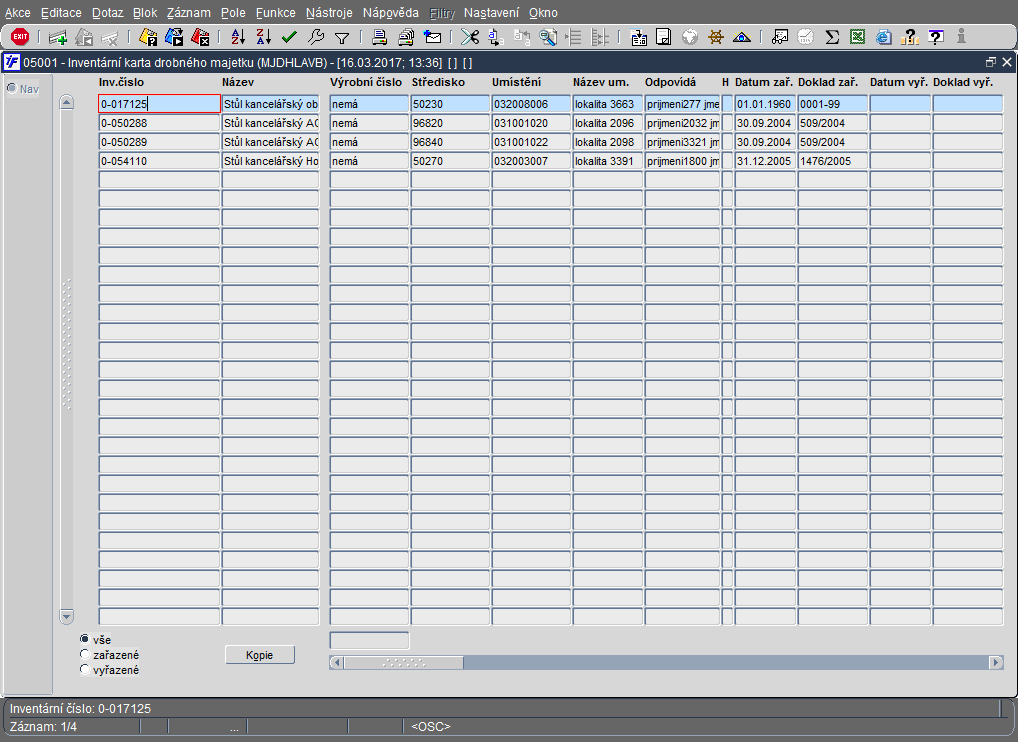
Task: Click the ship's wheel navigation icon
Action: click(x=715, y=37)
